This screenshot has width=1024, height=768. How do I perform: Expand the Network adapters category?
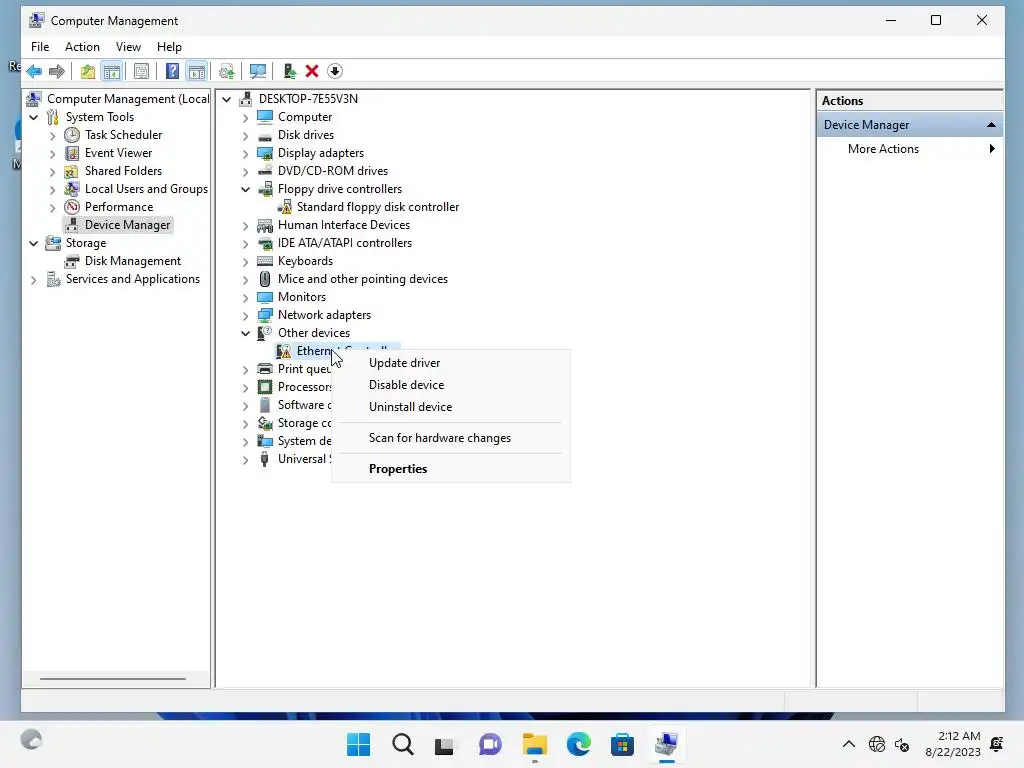tap(246, 315)
